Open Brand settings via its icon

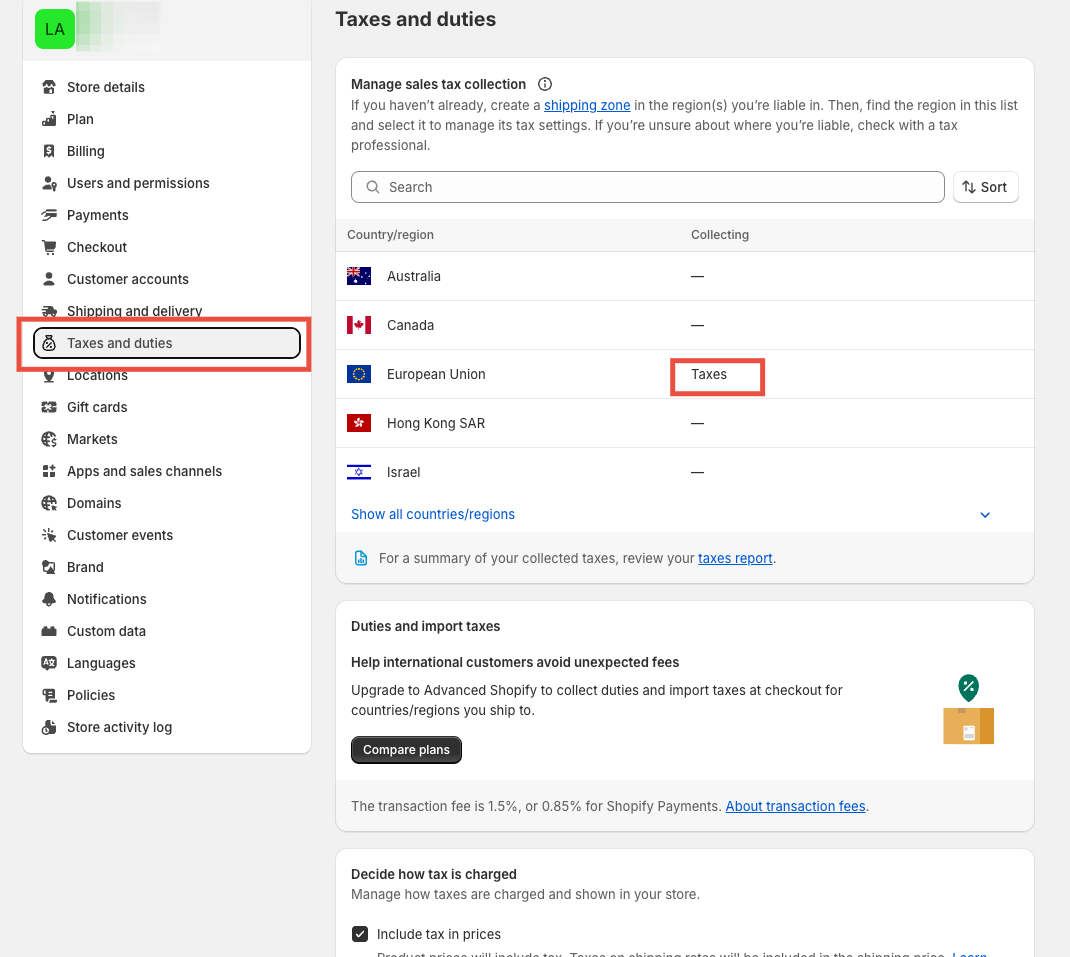48,567
